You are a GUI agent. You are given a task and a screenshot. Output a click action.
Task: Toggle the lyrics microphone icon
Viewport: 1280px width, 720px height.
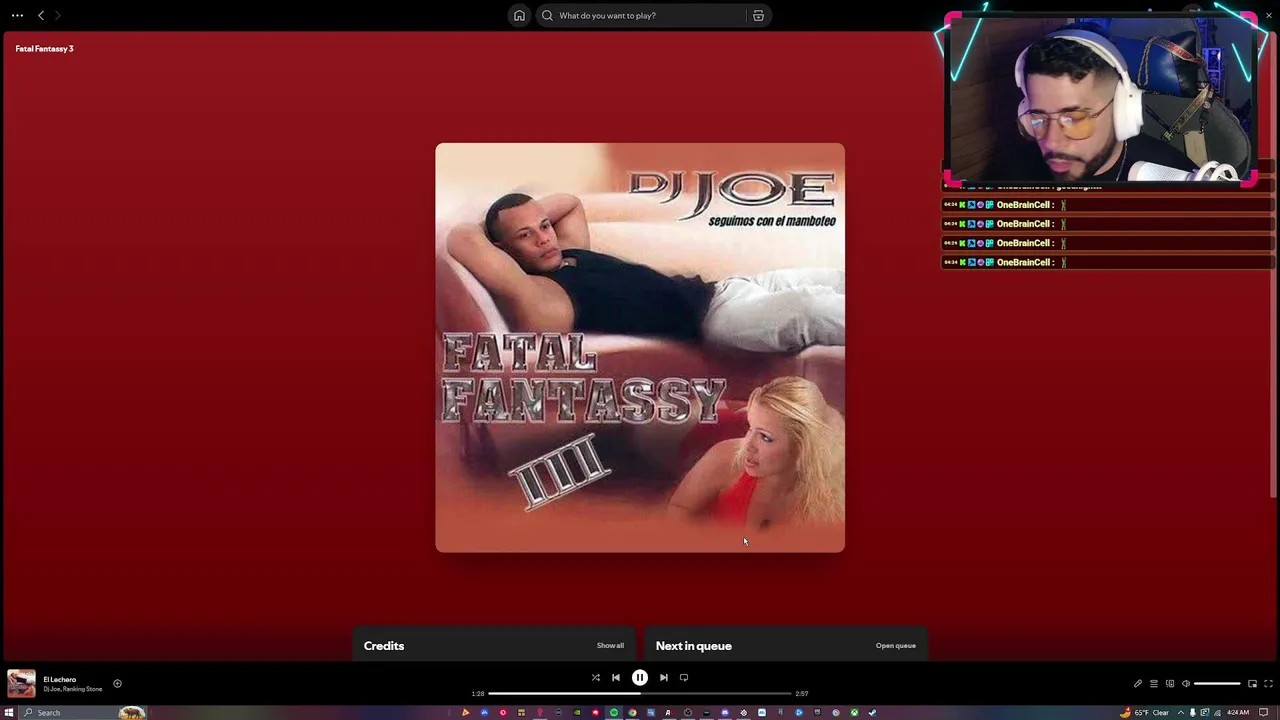click(x=1138, y=684)
